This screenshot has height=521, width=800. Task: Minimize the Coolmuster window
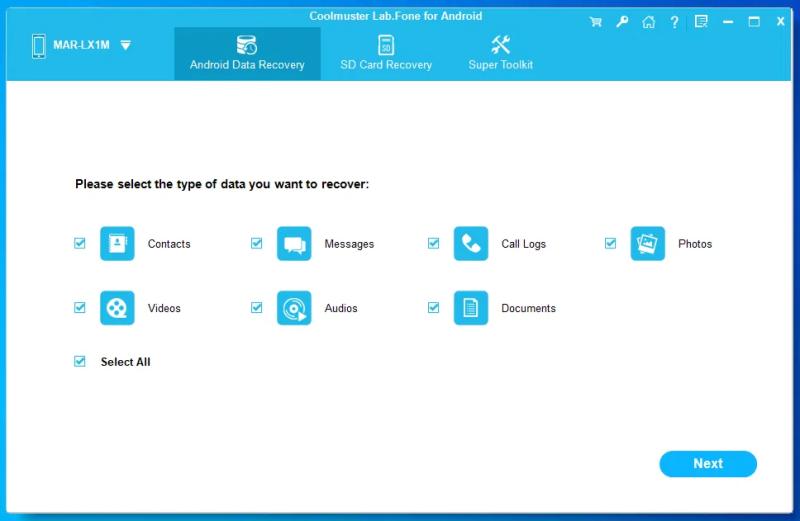click(x=728, y=22)
